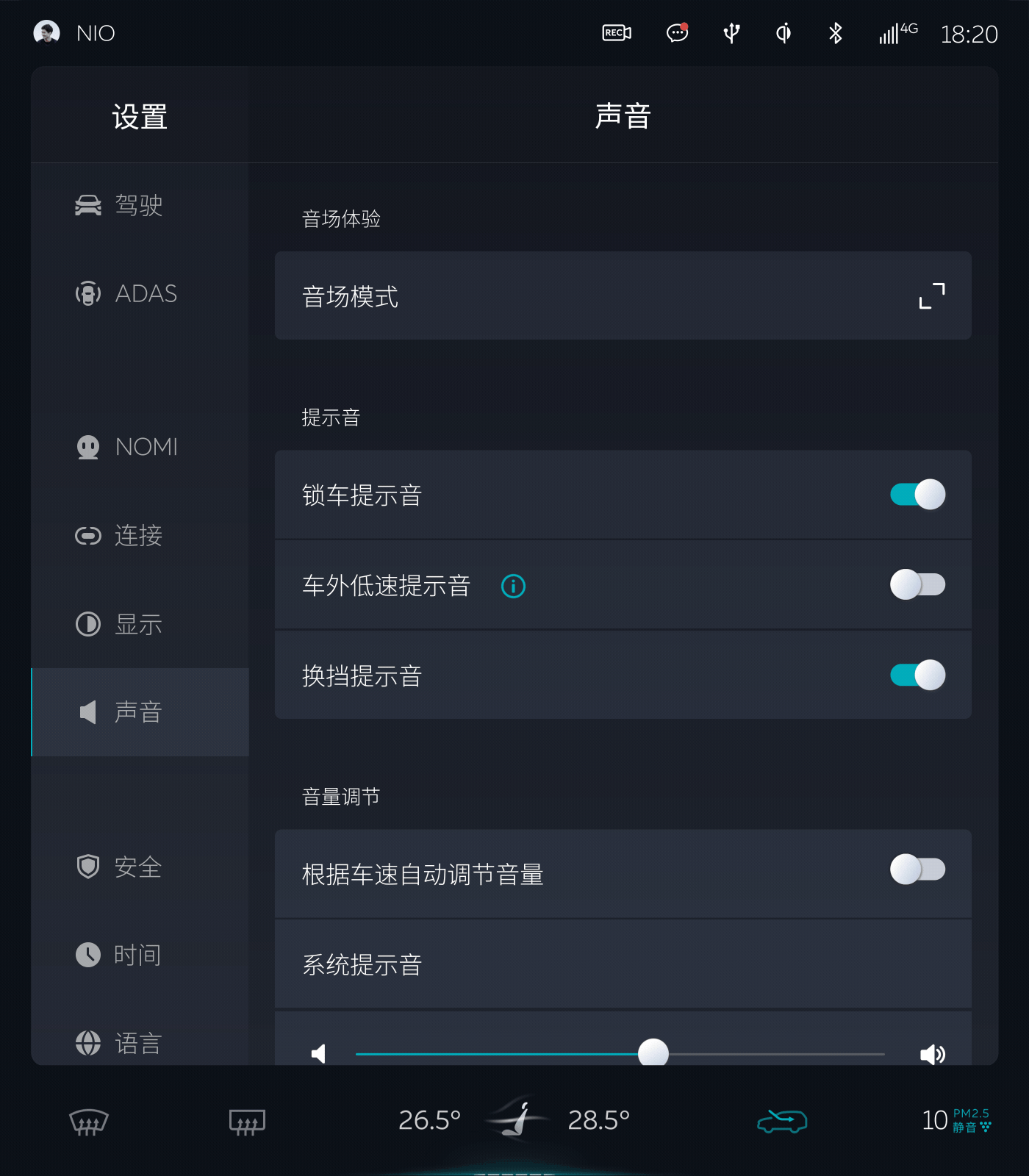Open the dashcam REC icon
Screen dimensions: 1029x1176
(x=617, y=33)
